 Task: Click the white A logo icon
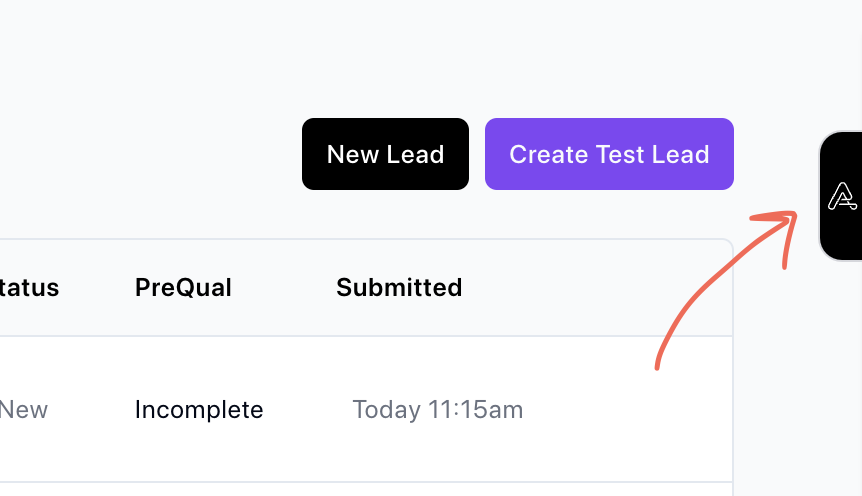[842, 197]
